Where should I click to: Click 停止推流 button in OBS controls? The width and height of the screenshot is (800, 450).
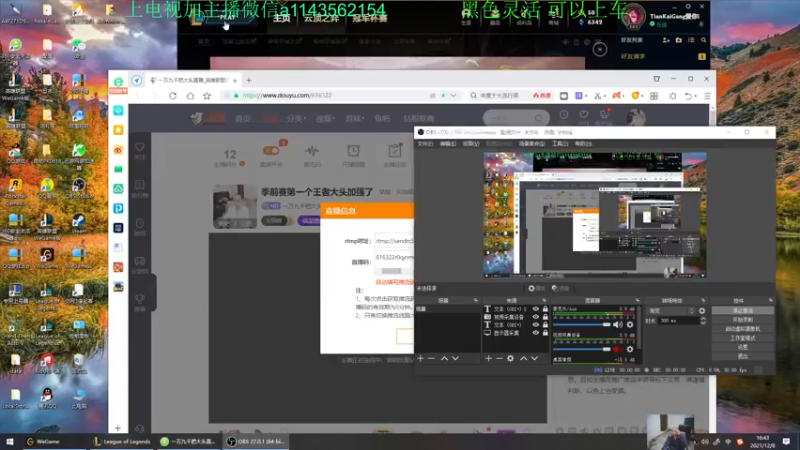pos(742,310)
